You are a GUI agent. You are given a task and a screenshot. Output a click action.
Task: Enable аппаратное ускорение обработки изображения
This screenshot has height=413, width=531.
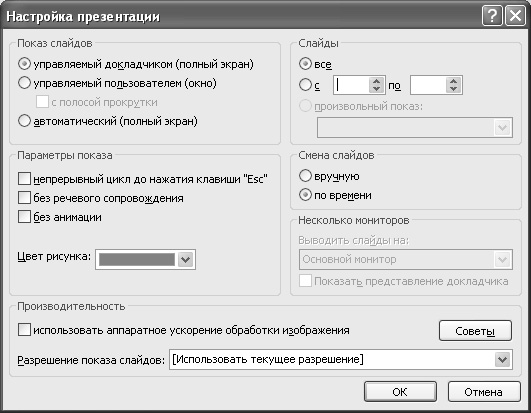(24, 329)
